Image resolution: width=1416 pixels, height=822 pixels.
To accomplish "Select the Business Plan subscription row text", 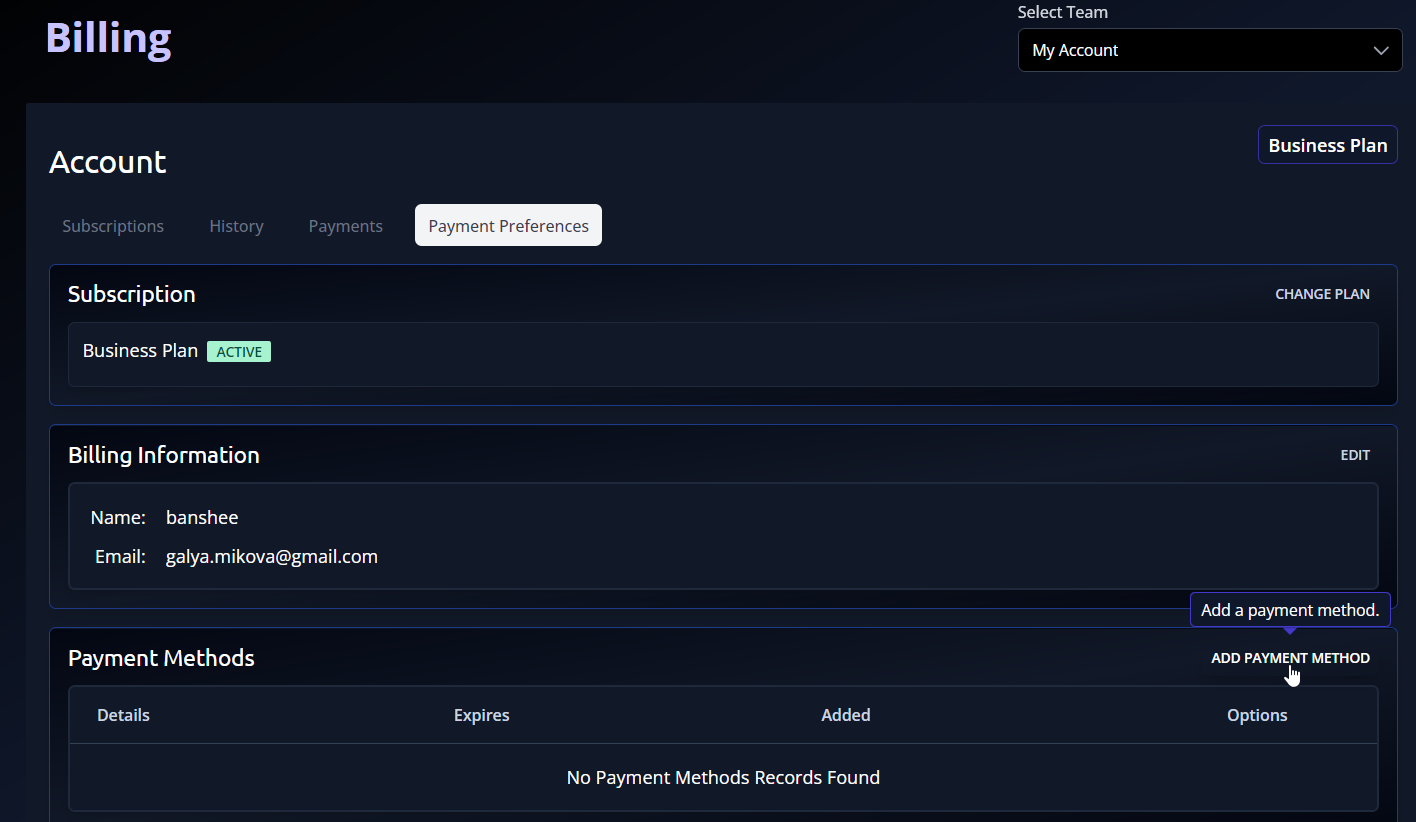I will (x=140, y=351).
